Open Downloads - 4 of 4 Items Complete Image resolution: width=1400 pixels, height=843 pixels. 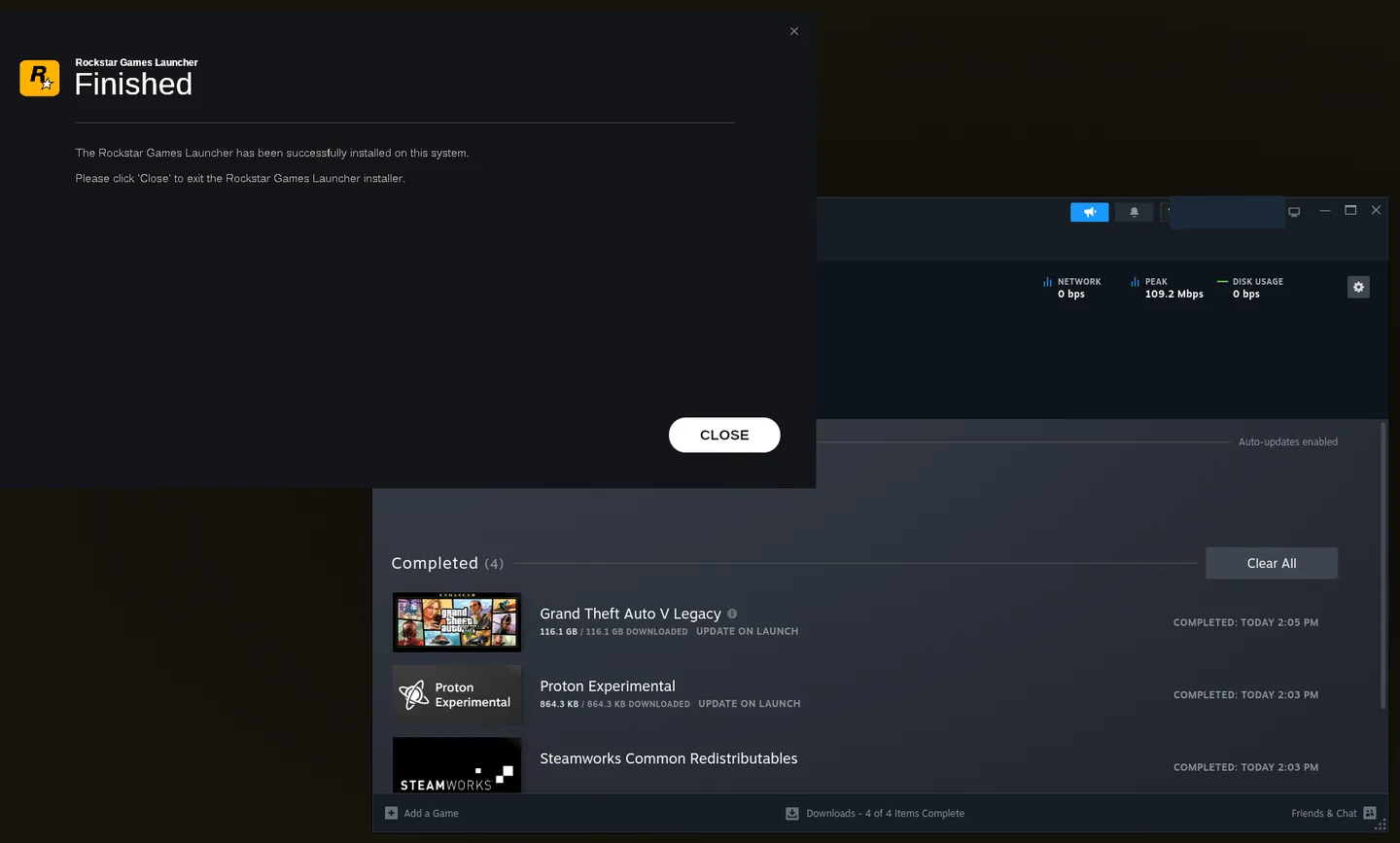(885, 814)
